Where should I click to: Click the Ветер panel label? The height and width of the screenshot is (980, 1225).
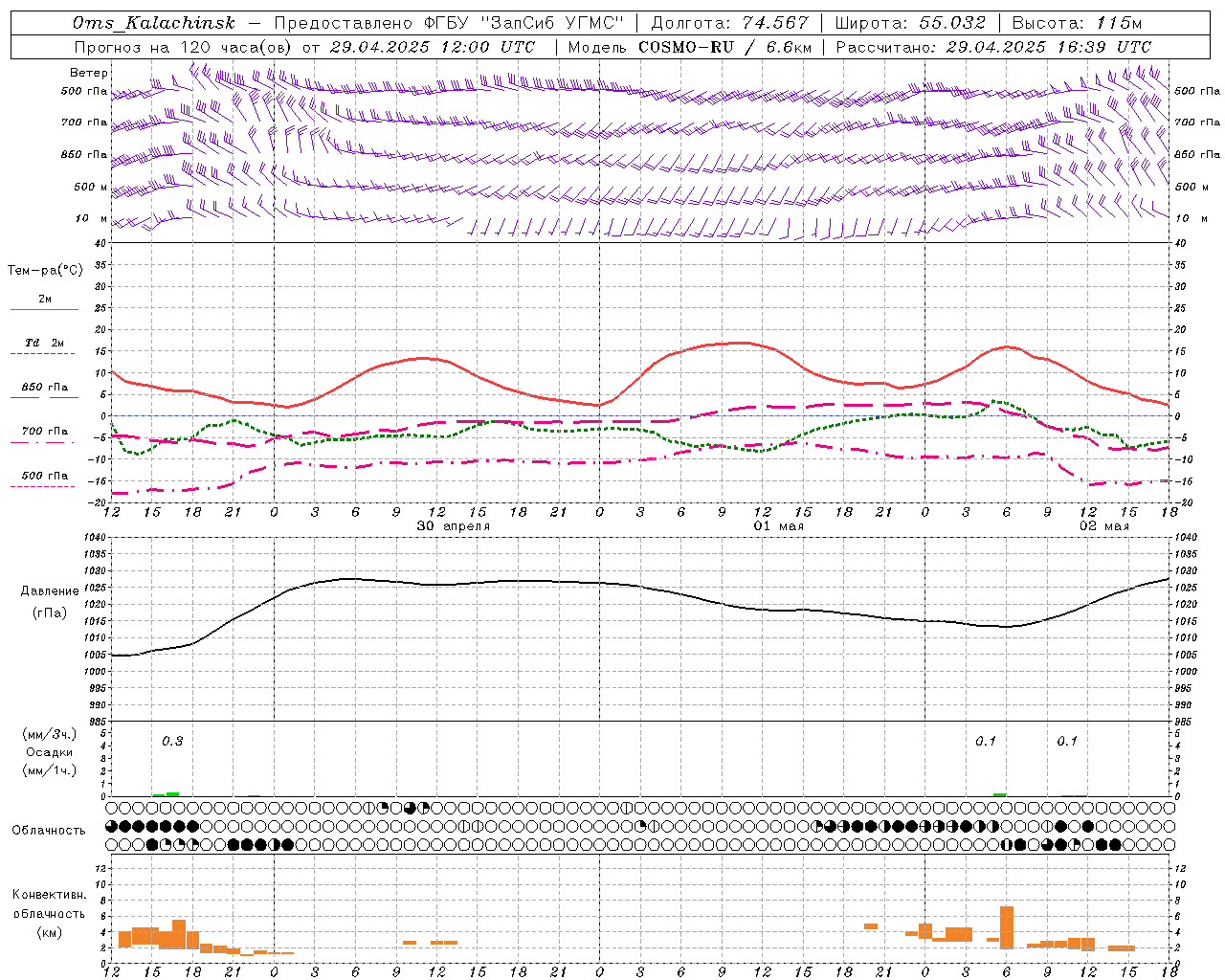coord(89,73)
